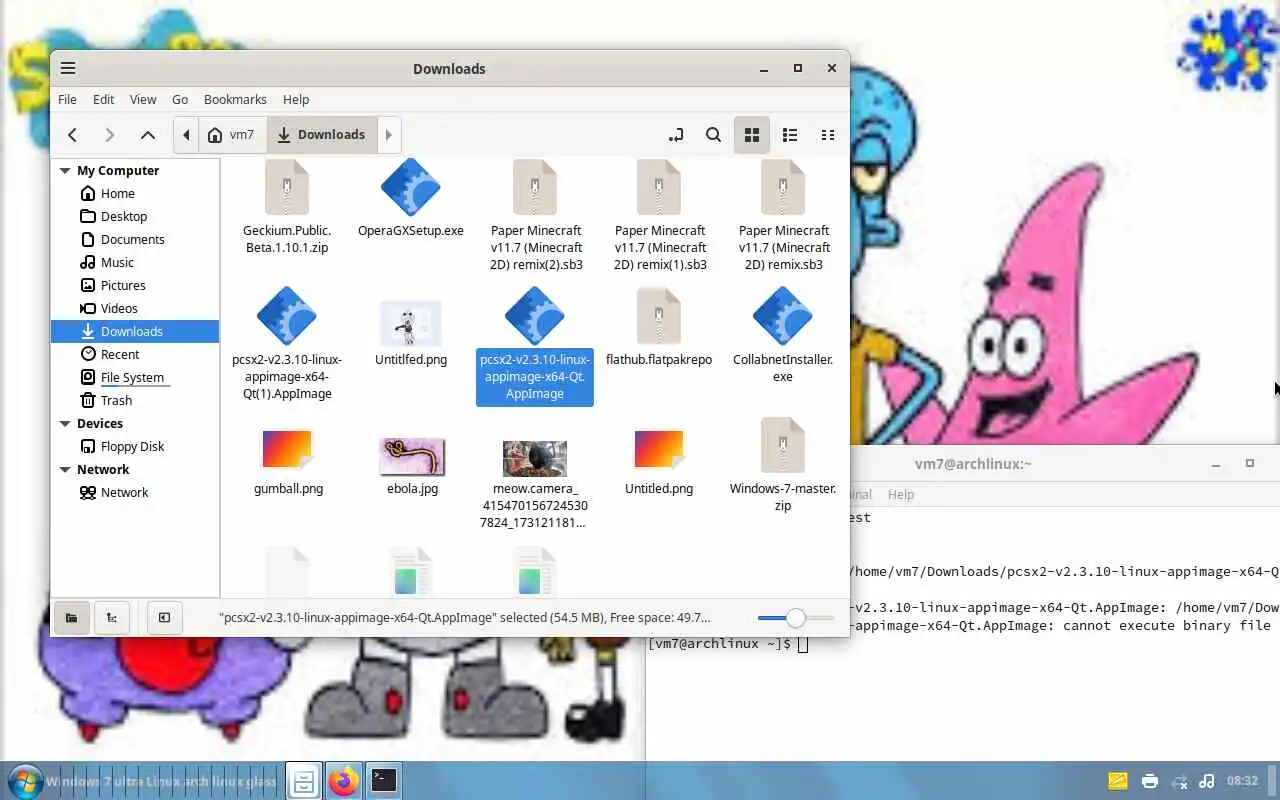Select ebola.jpg thumbnail

coord(412,457)
